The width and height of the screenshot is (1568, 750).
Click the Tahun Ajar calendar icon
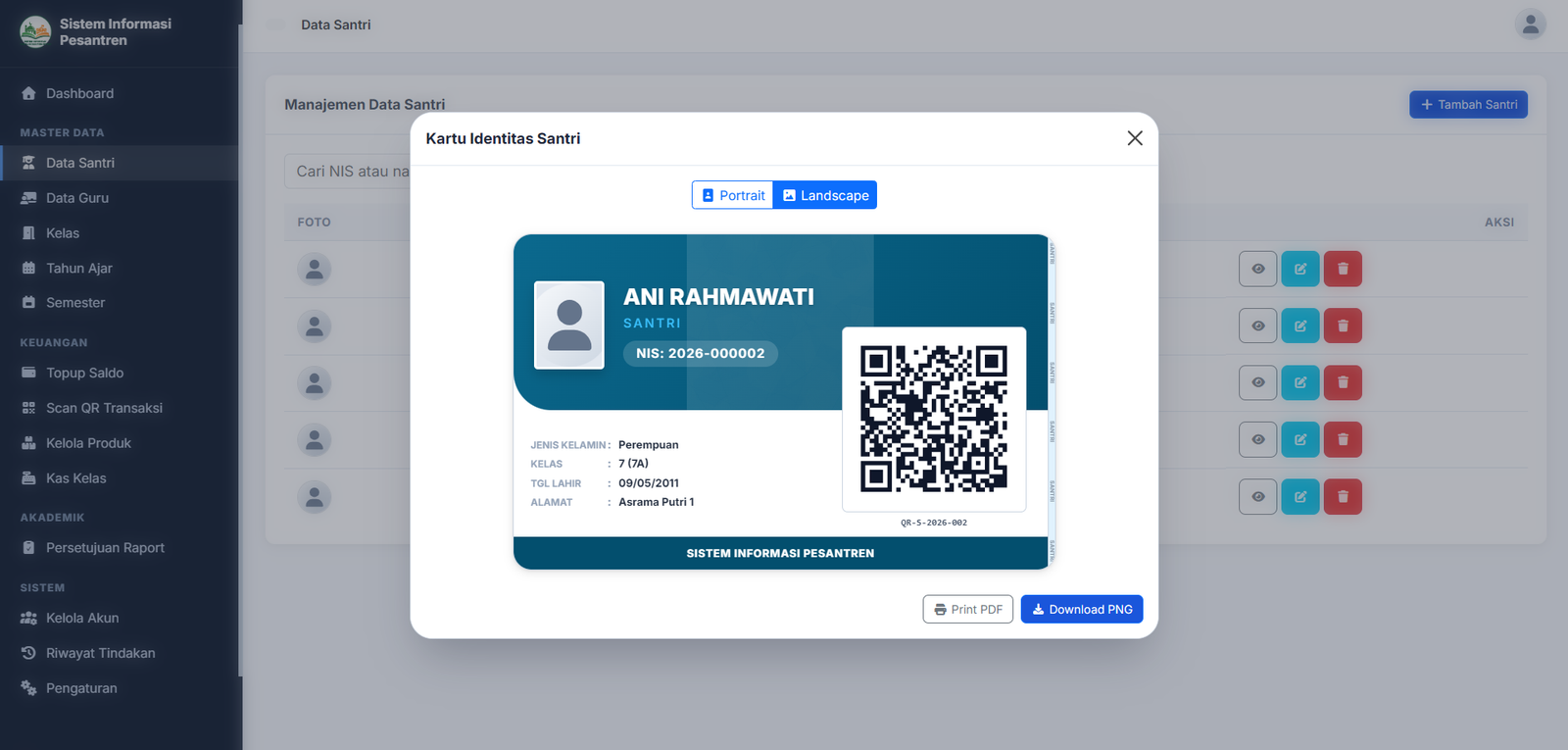[28, 268]
